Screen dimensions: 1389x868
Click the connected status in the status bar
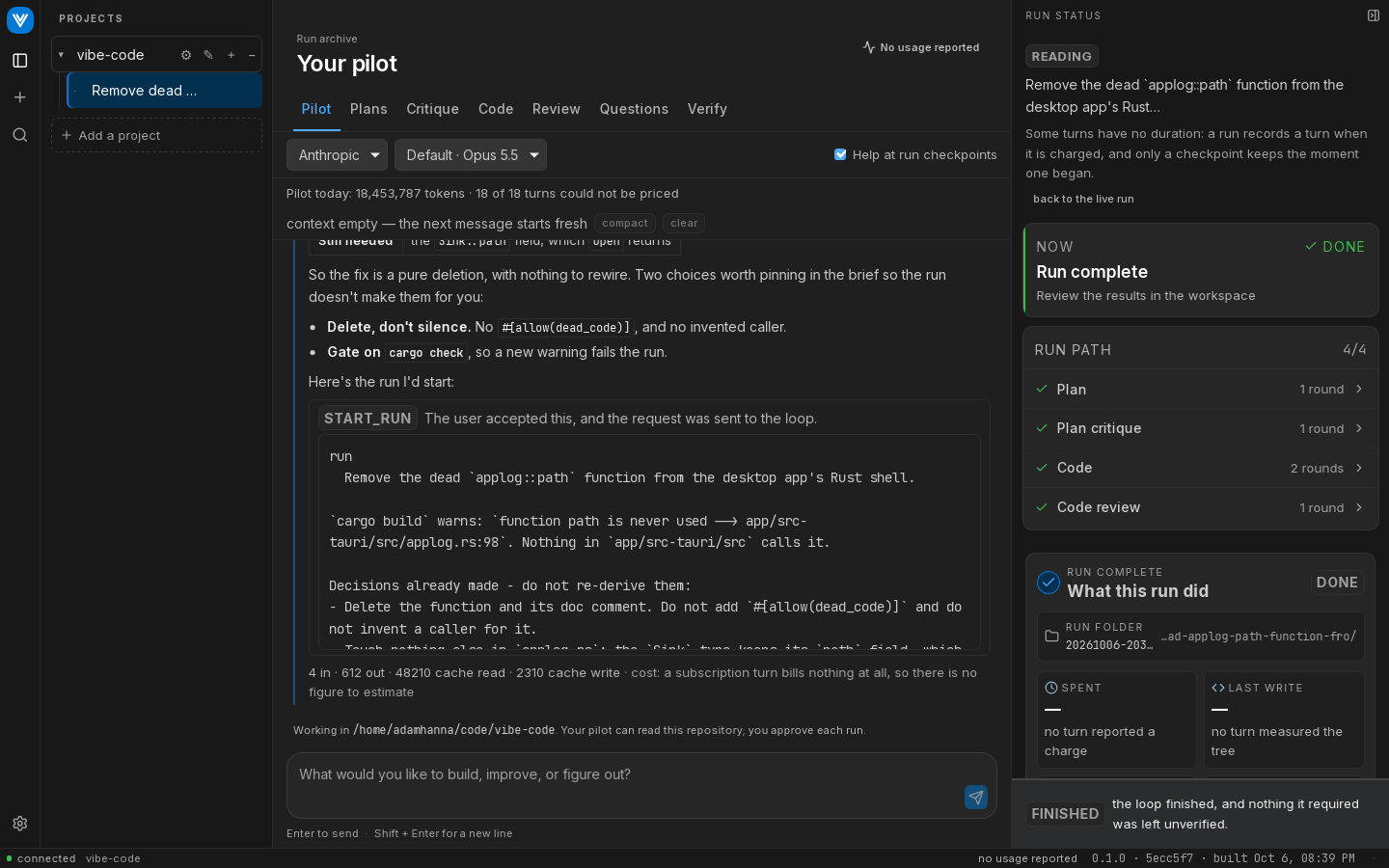pos(41,858)
